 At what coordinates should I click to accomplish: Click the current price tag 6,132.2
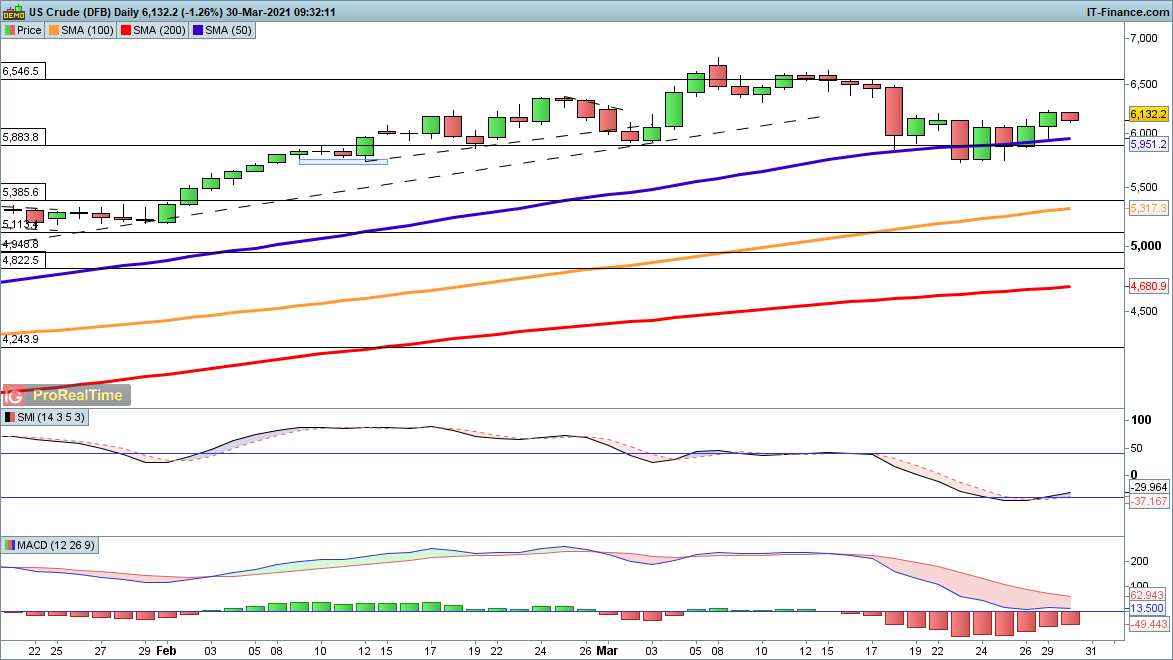tap(1148, 114)
